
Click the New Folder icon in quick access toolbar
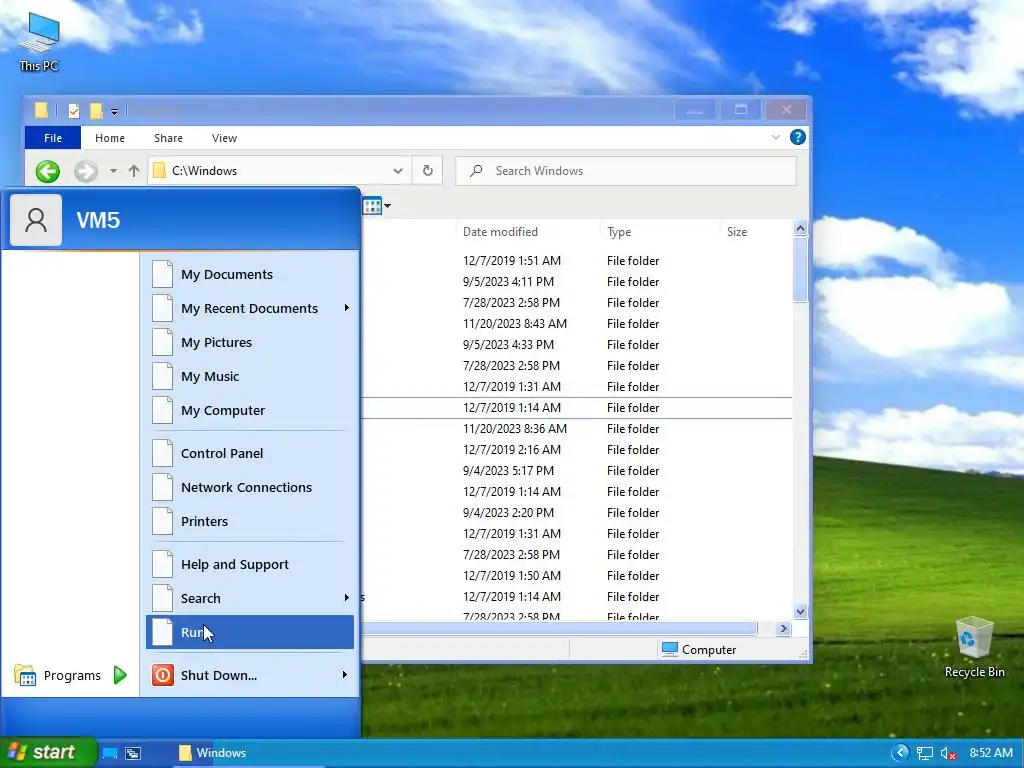[96, 111]
